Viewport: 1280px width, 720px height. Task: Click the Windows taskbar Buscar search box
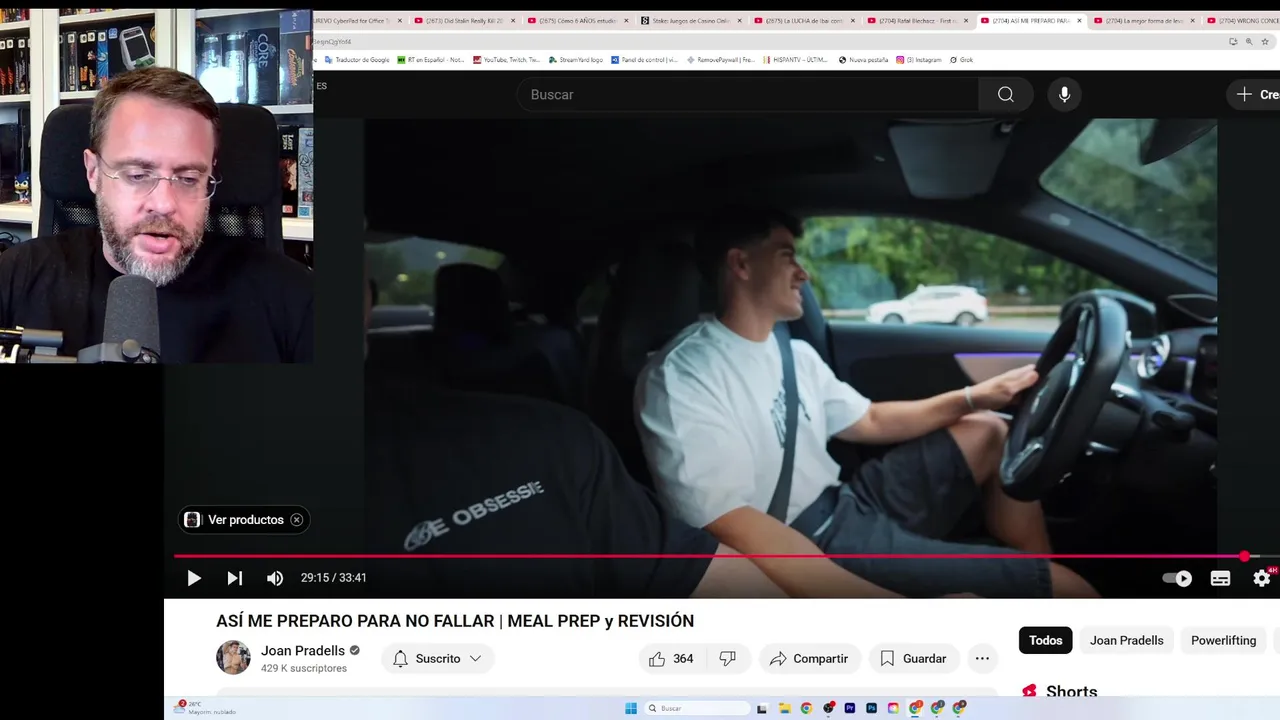pos(697,708)
